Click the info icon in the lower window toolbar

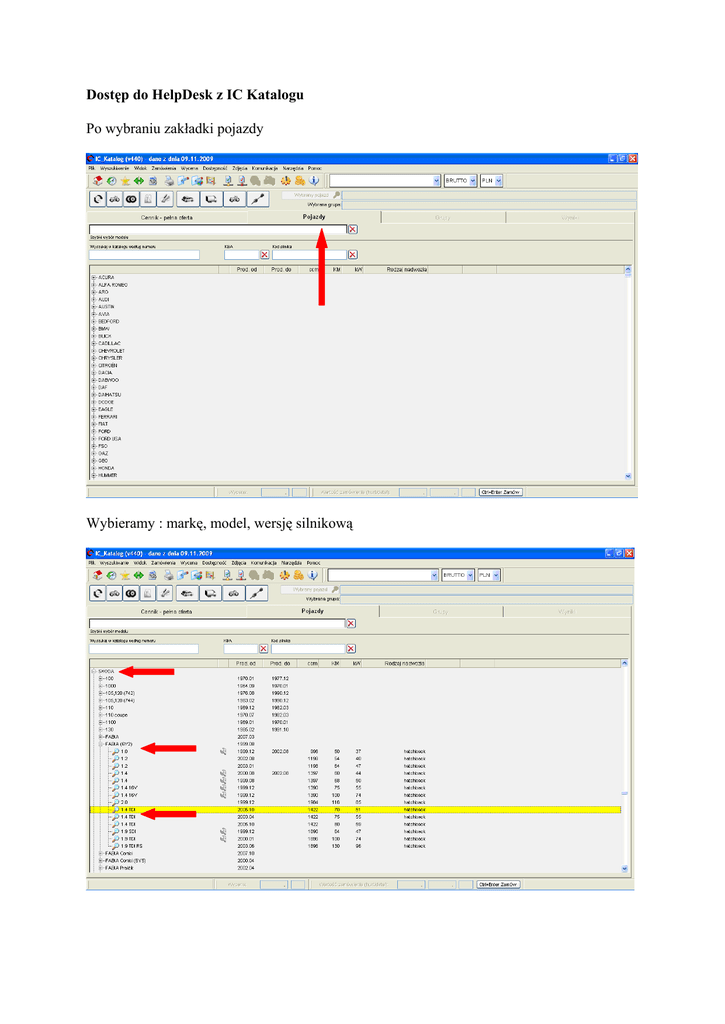pos(312,575)
